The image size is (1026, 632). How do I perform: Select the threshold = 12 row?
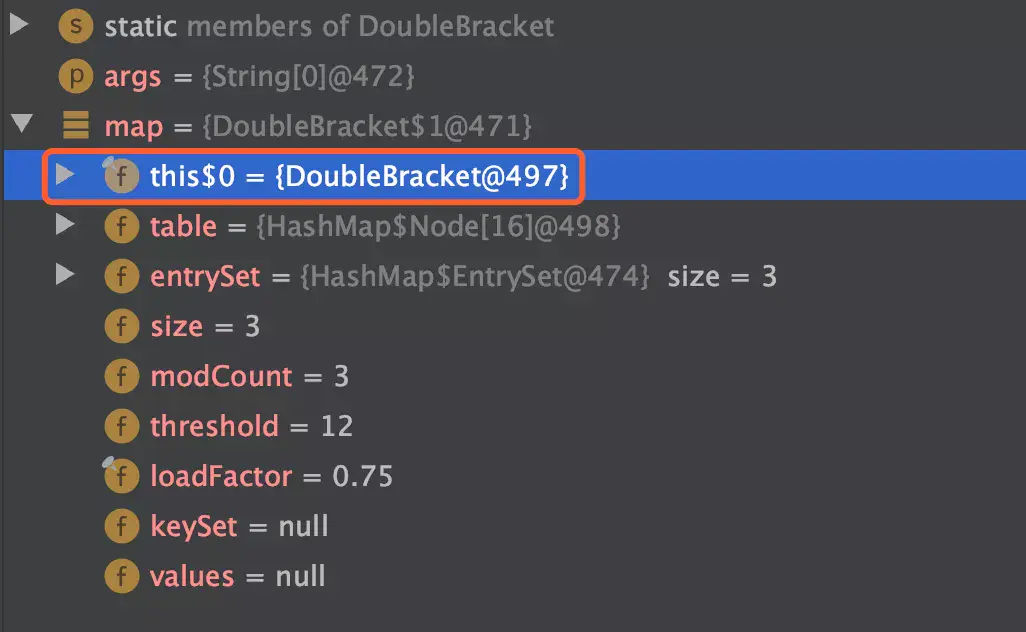(250, 427)
